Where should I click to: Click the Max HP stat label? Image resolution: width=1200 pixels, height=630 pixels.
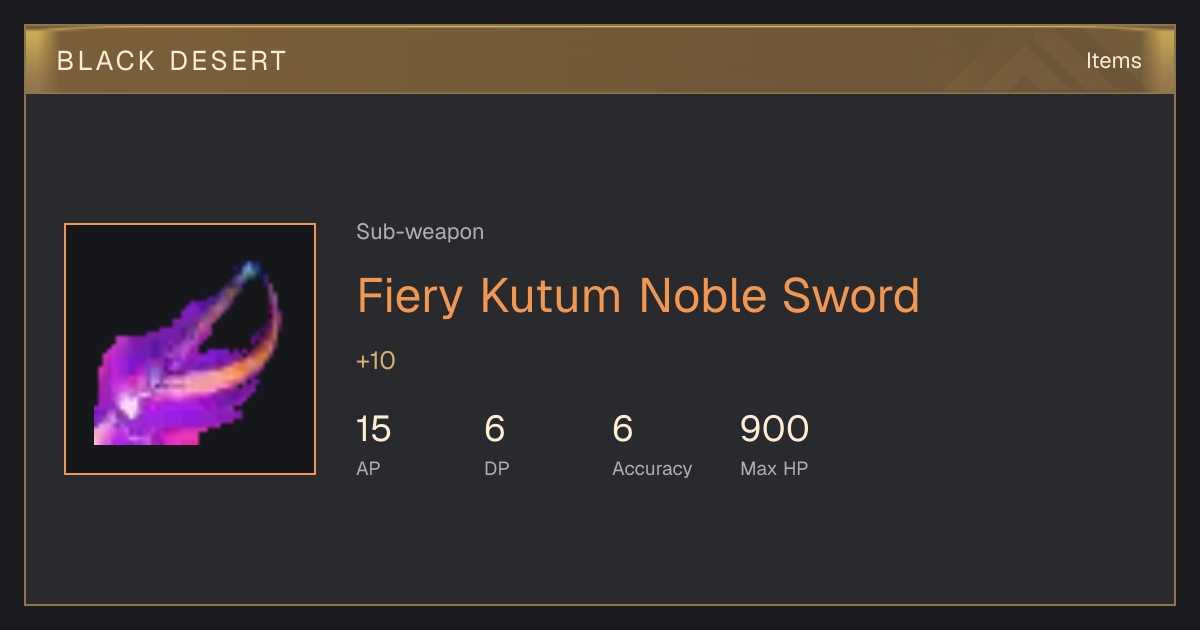coord(774,468)
